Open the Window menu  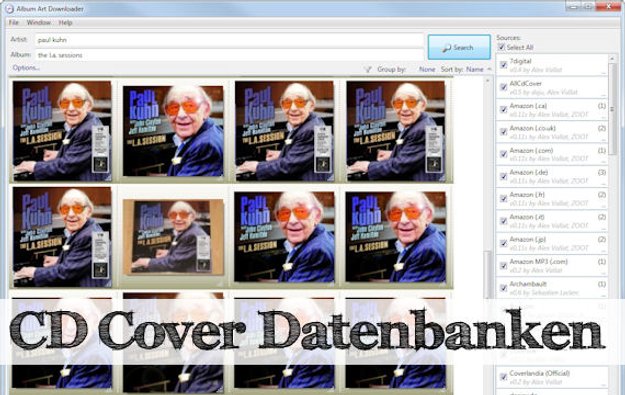pyautogui.click(x=39, y=23)
